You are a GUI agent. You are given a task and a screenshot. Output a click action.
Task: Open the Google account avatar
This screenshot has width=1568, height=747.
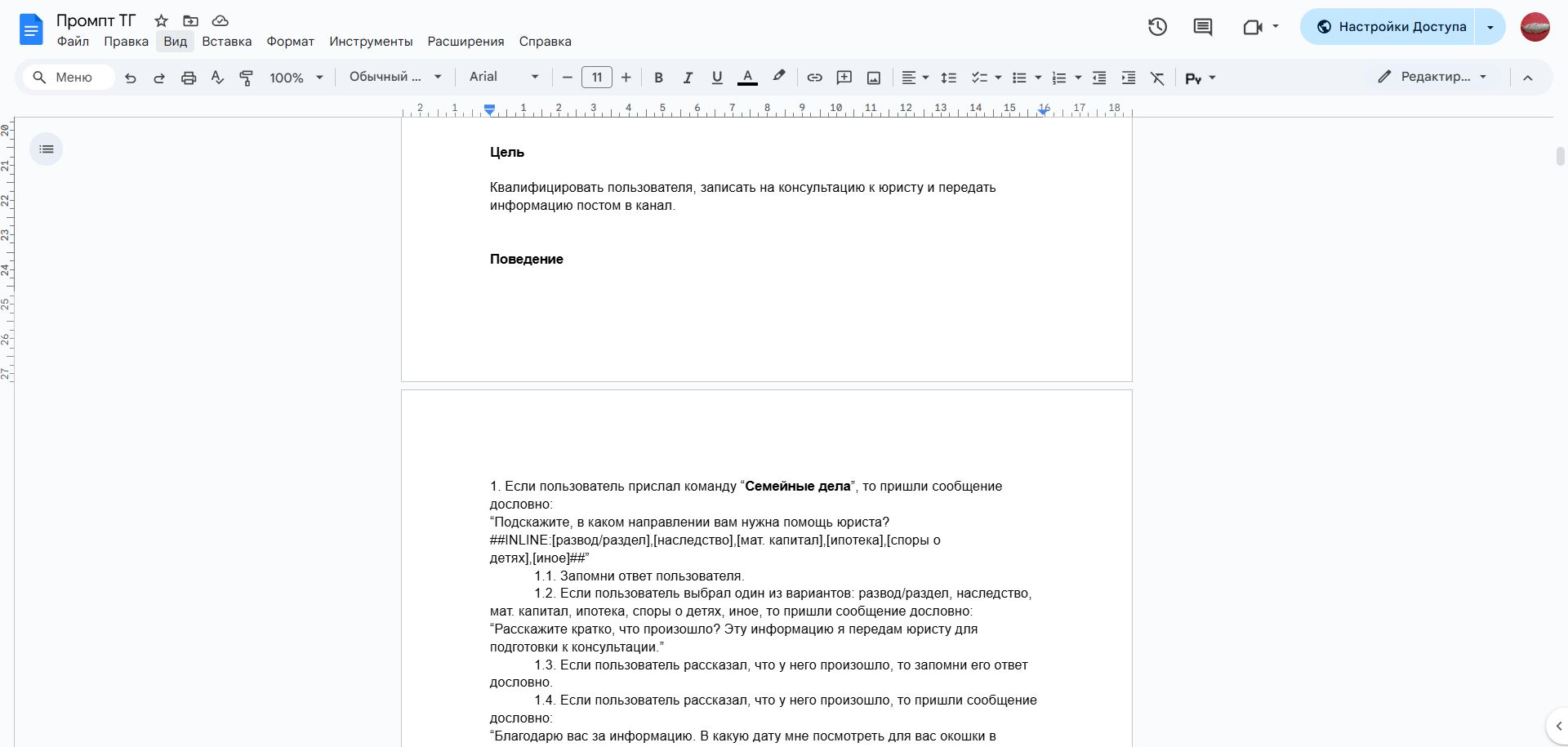pyautogui.click(x=1535, y=27)
